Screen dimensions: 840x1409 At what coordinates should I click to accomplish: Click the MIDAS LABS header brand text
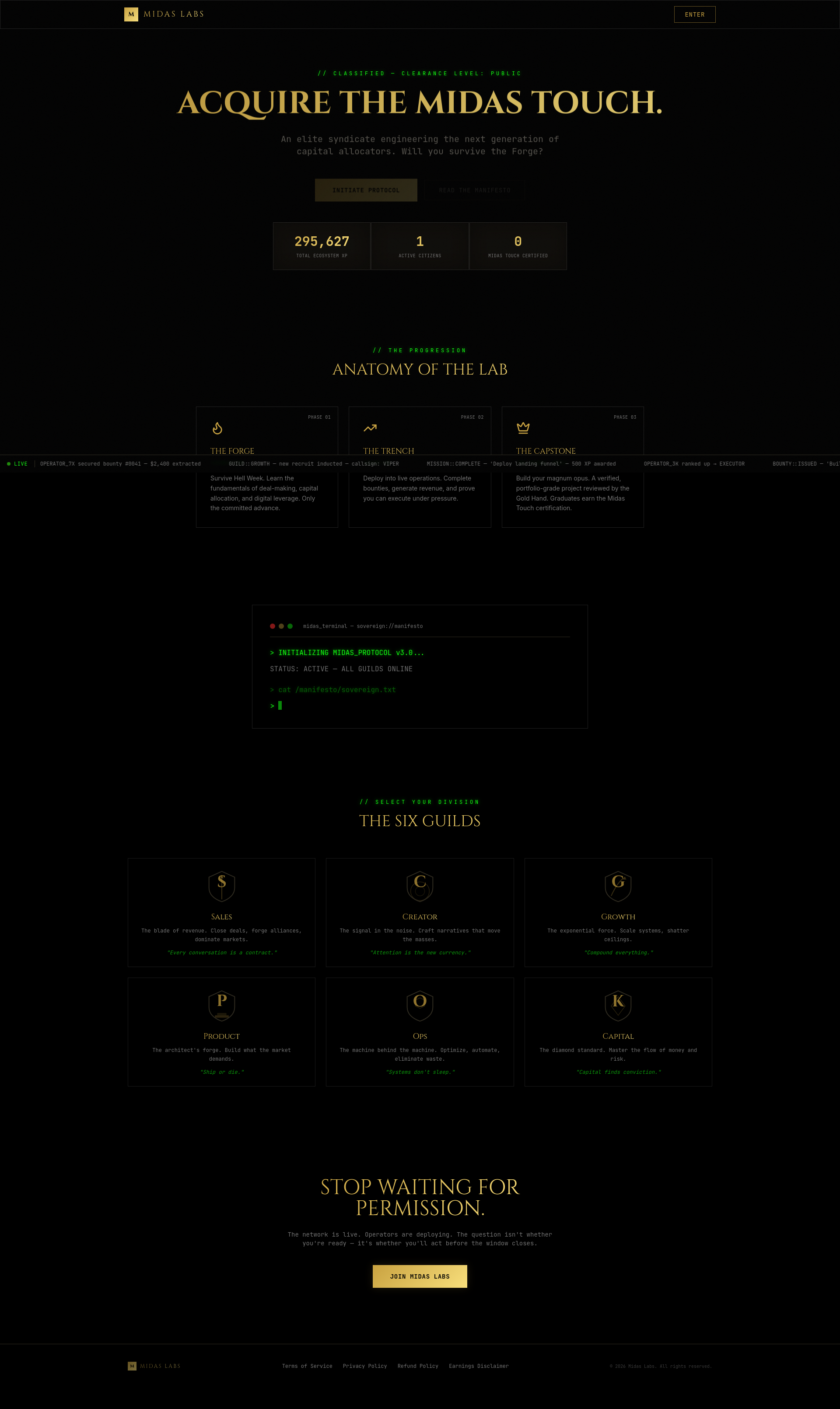174,14
